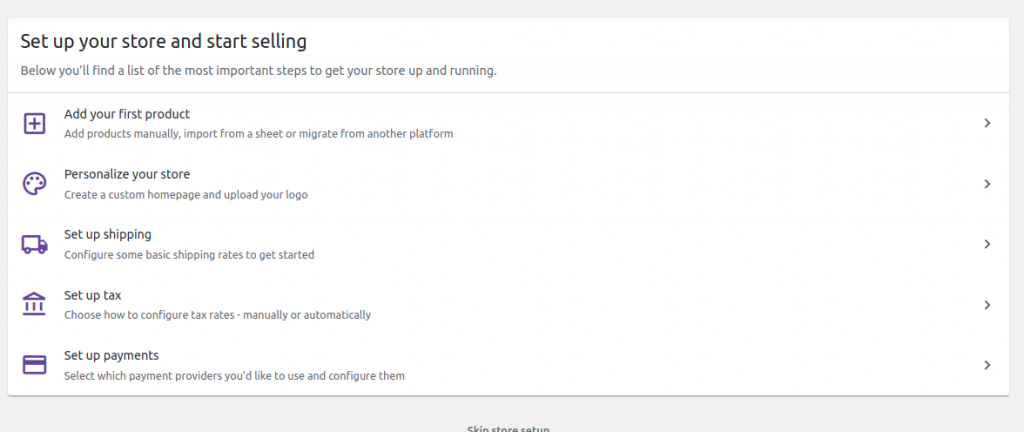
Task: Click the 'Add products manually, import from a sheet' description
Action: 259,134
